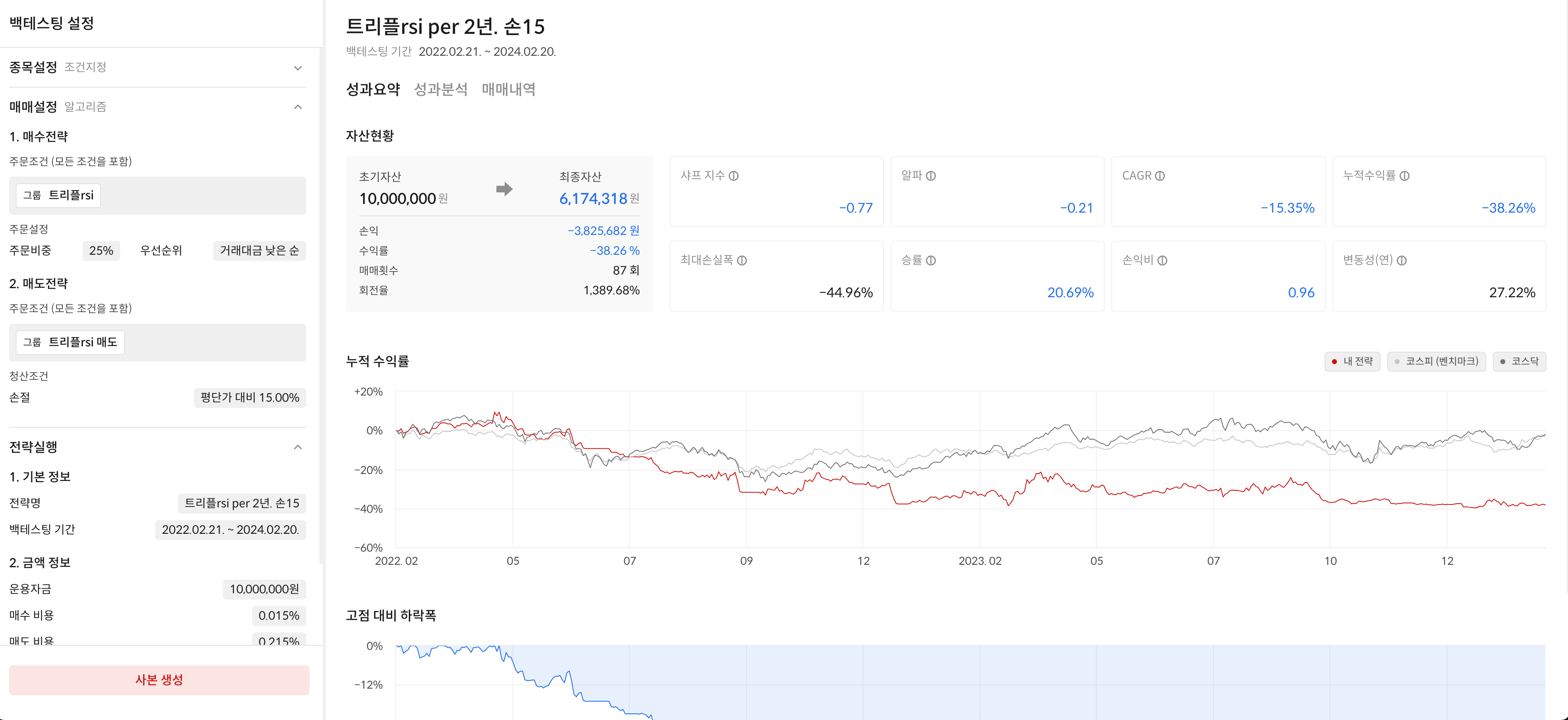Switch to the 매매내역 tab

click(508, 90)
